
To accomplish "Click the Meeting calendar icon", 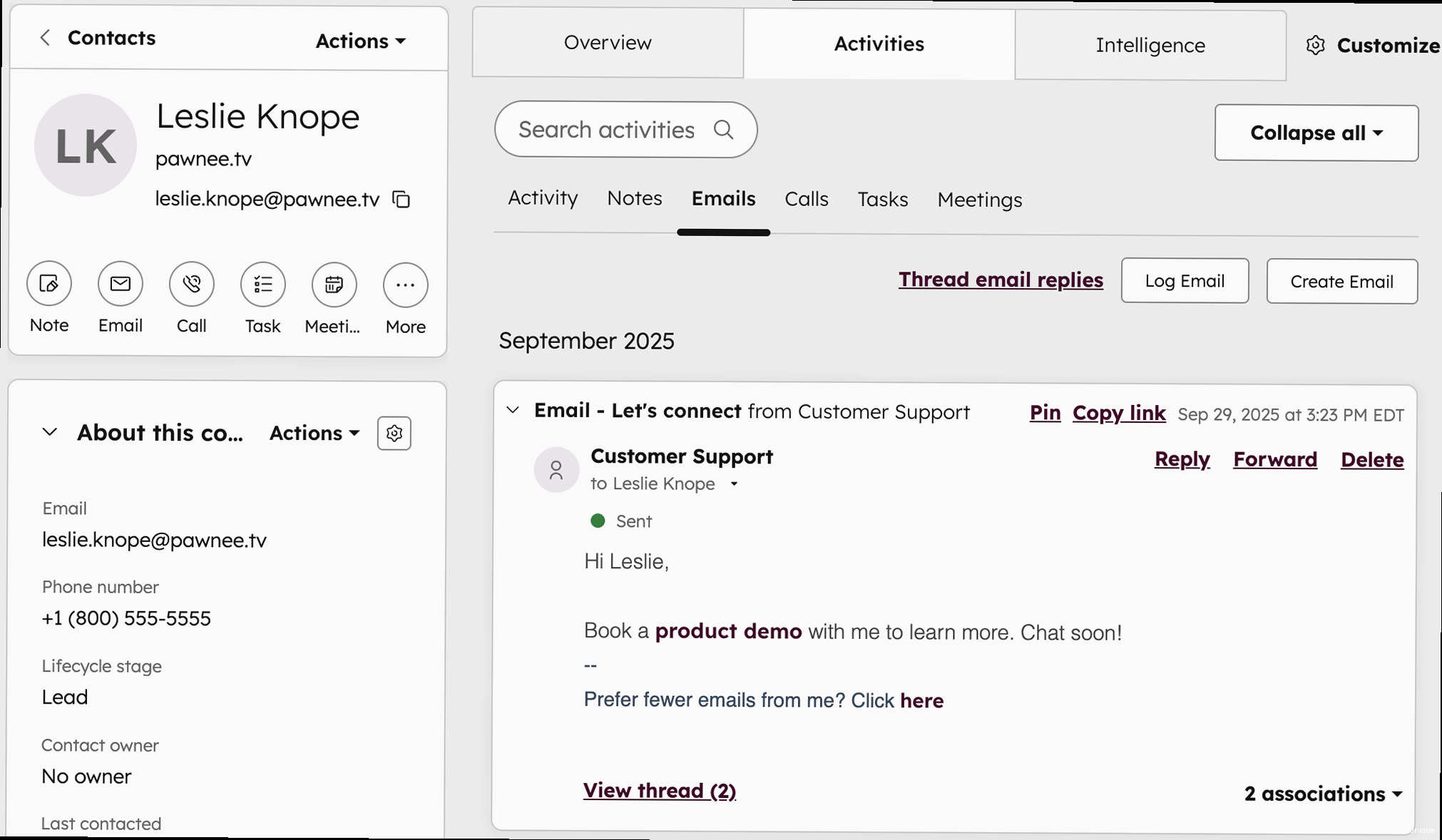I will tap(334, 285).
